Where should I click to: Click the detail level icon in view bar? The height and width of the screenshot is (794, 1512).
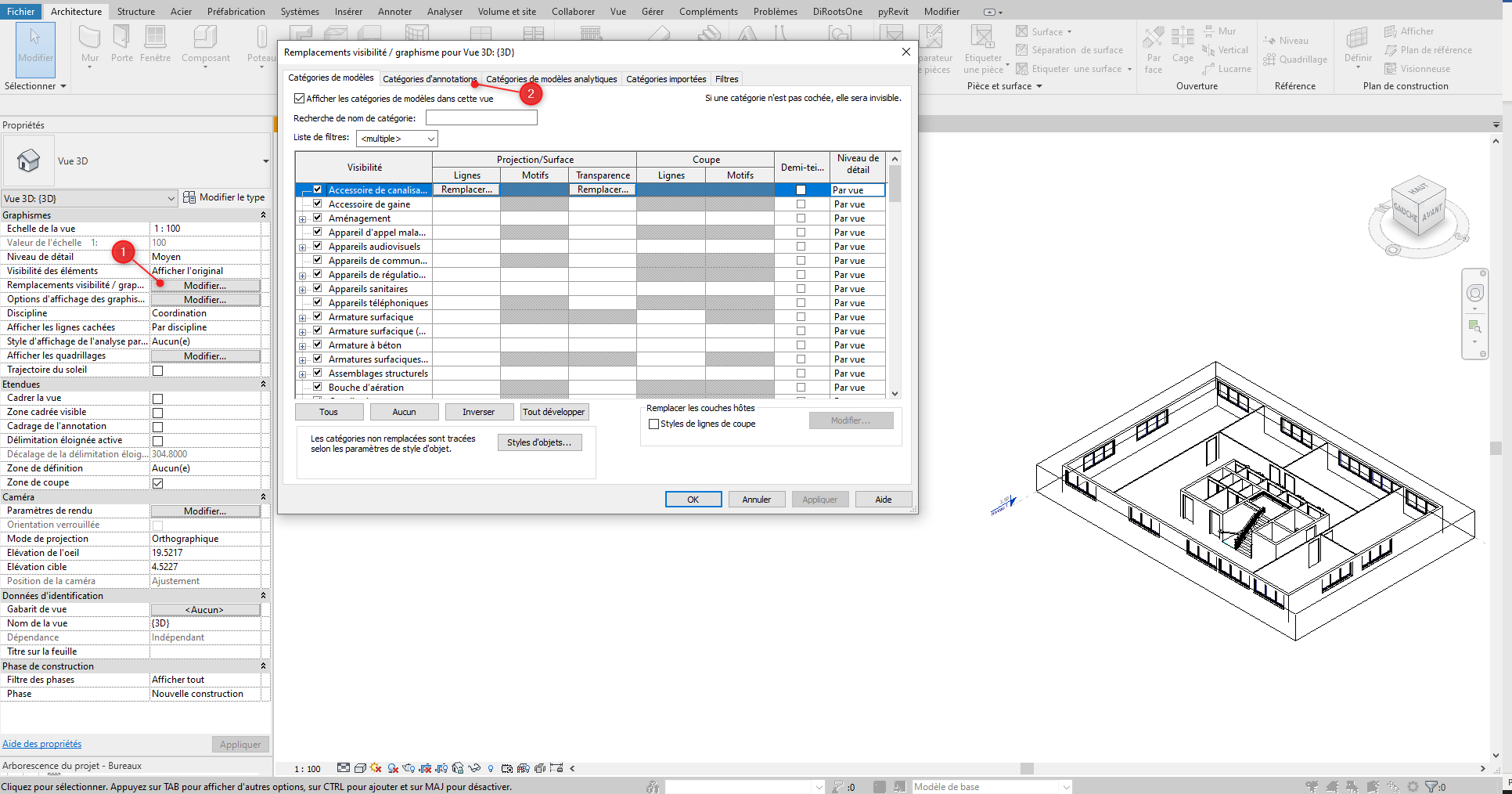[x=344, y=768]
